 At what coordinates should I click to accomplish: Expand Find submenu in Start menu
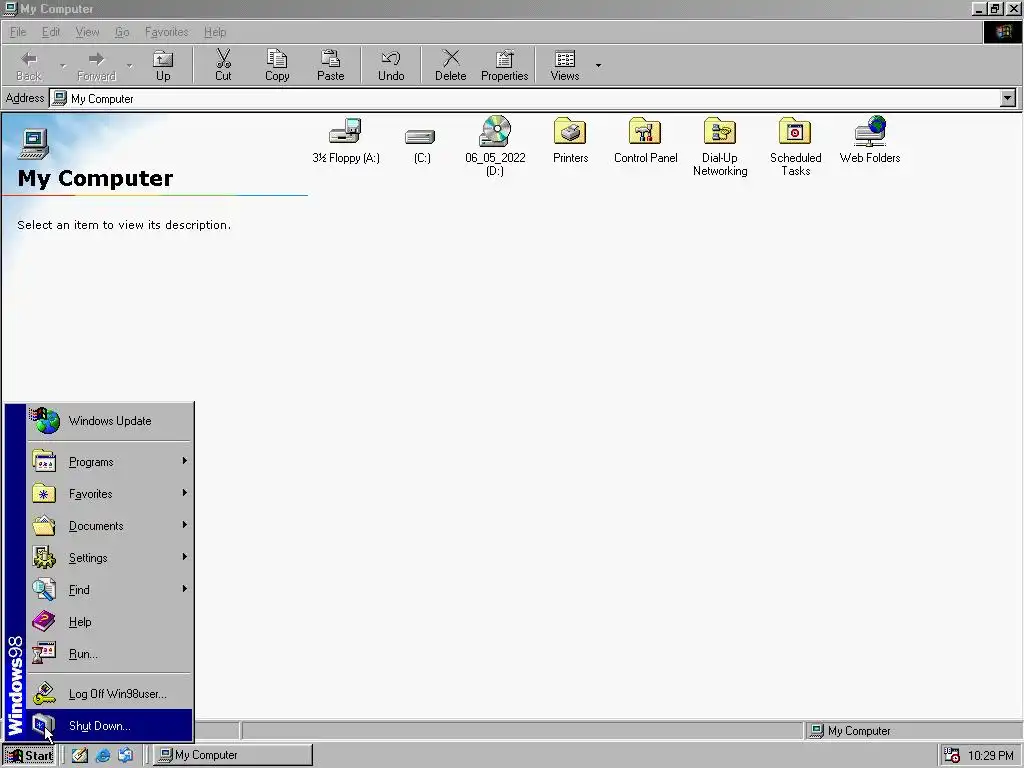(x=110, y=590)
